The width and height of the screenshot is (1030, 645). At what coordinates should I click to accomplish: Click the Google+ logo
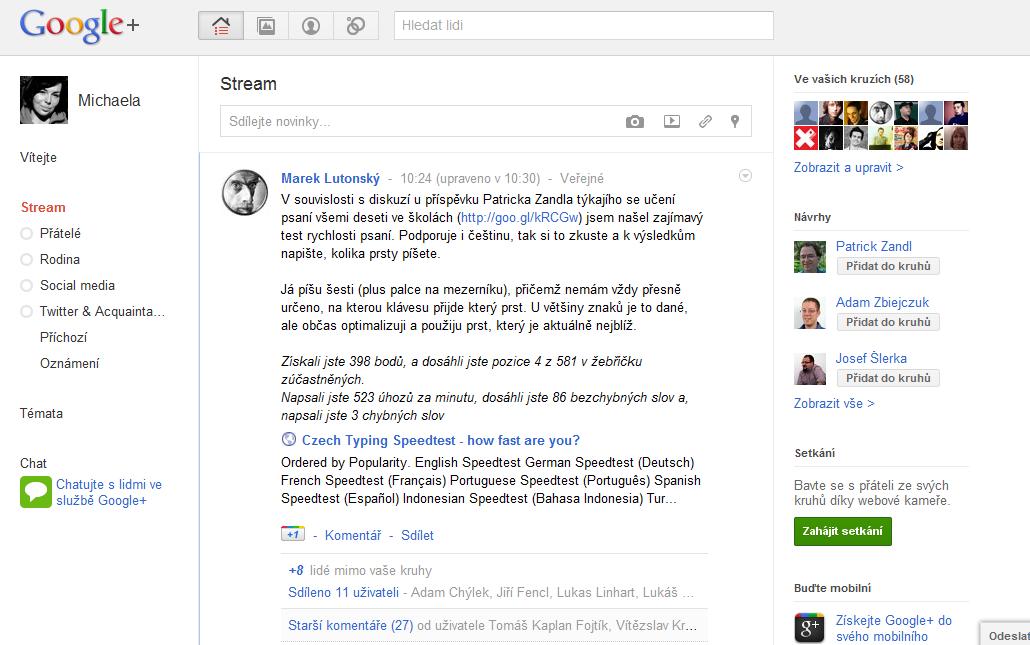click(x=79, y=26)
